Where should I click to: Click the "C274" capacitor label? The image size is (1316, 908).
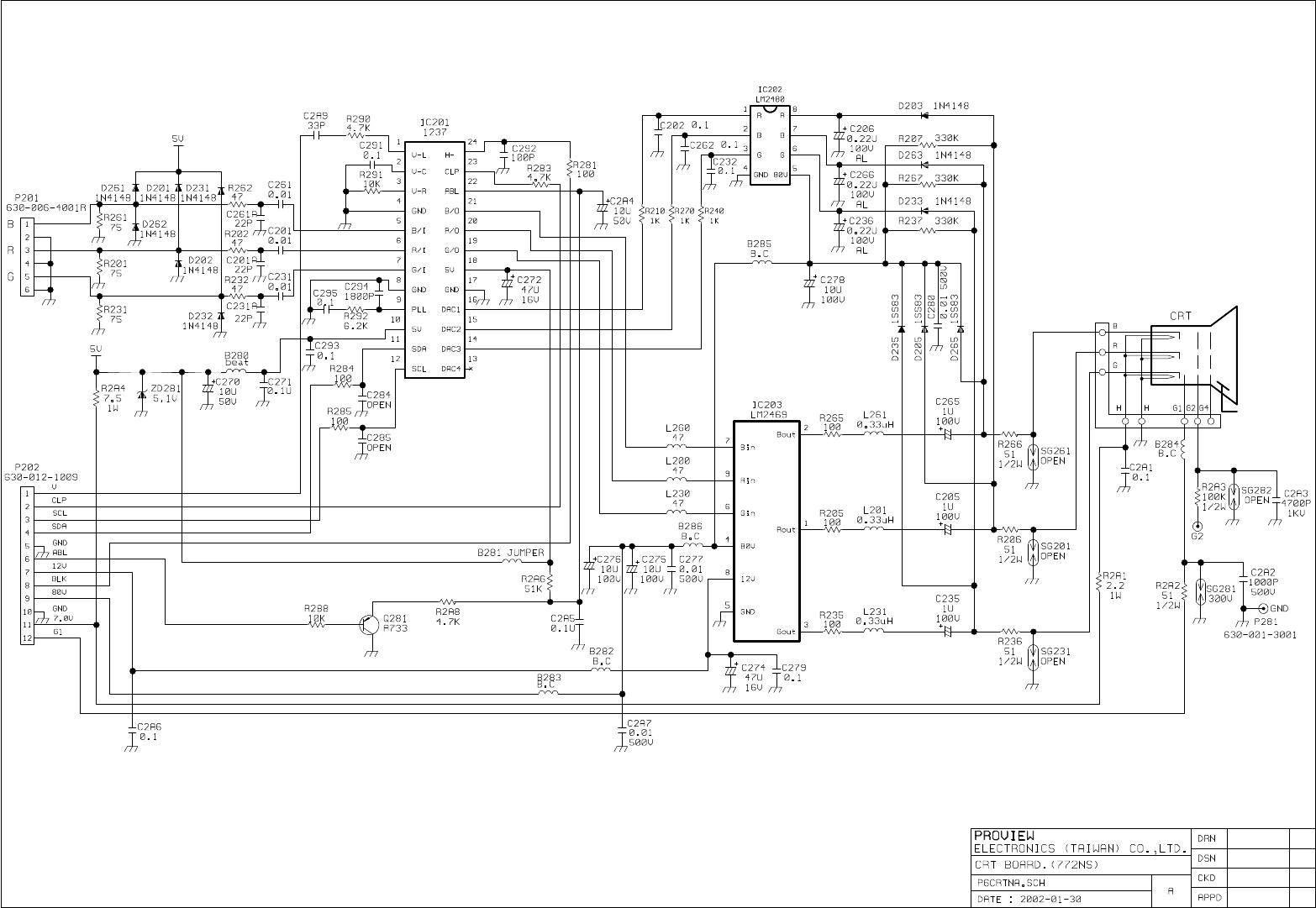(754, 669)
